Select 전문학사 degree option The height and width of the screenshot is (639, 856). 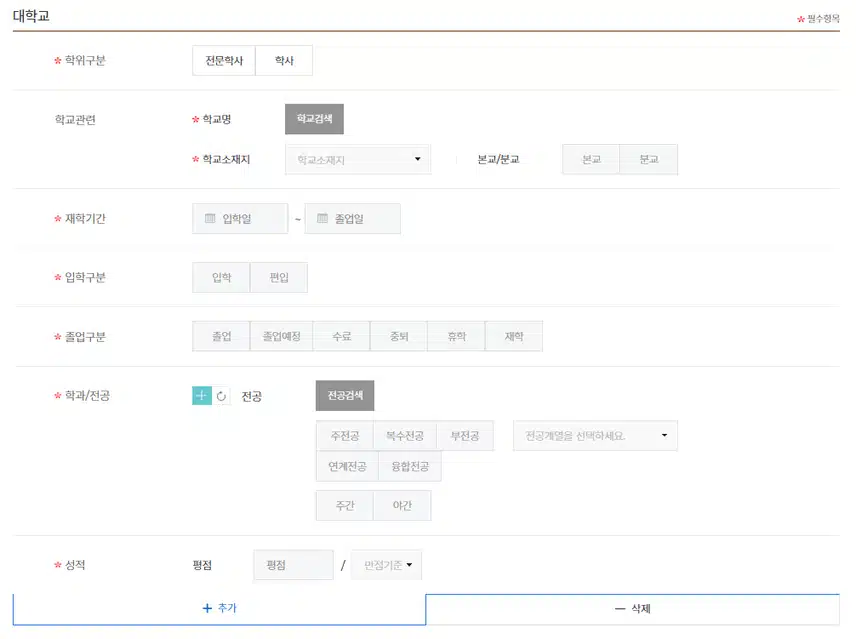224,61
